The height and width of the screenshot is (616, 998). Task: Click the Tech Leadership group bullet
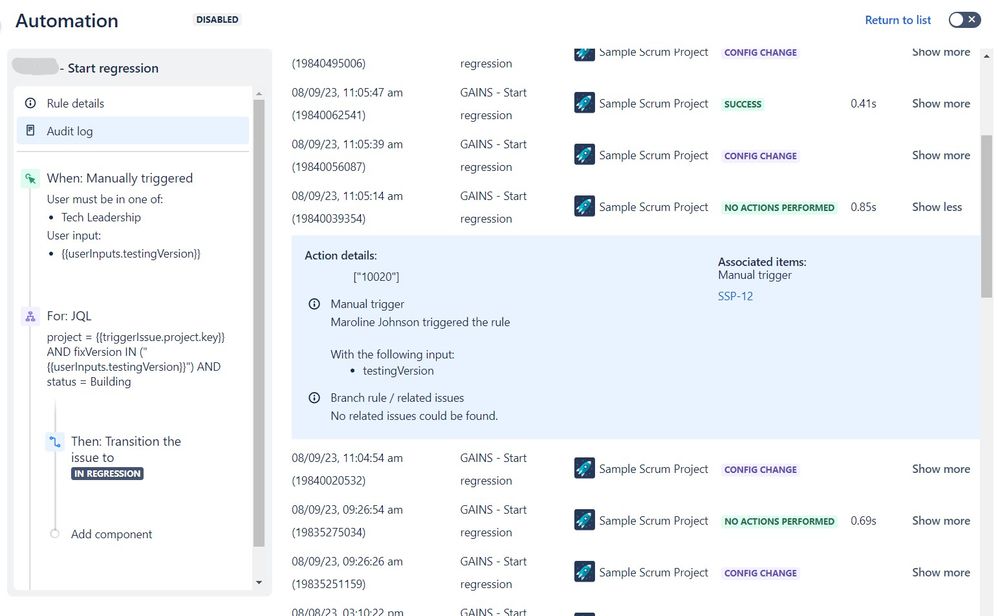[101, 217]
